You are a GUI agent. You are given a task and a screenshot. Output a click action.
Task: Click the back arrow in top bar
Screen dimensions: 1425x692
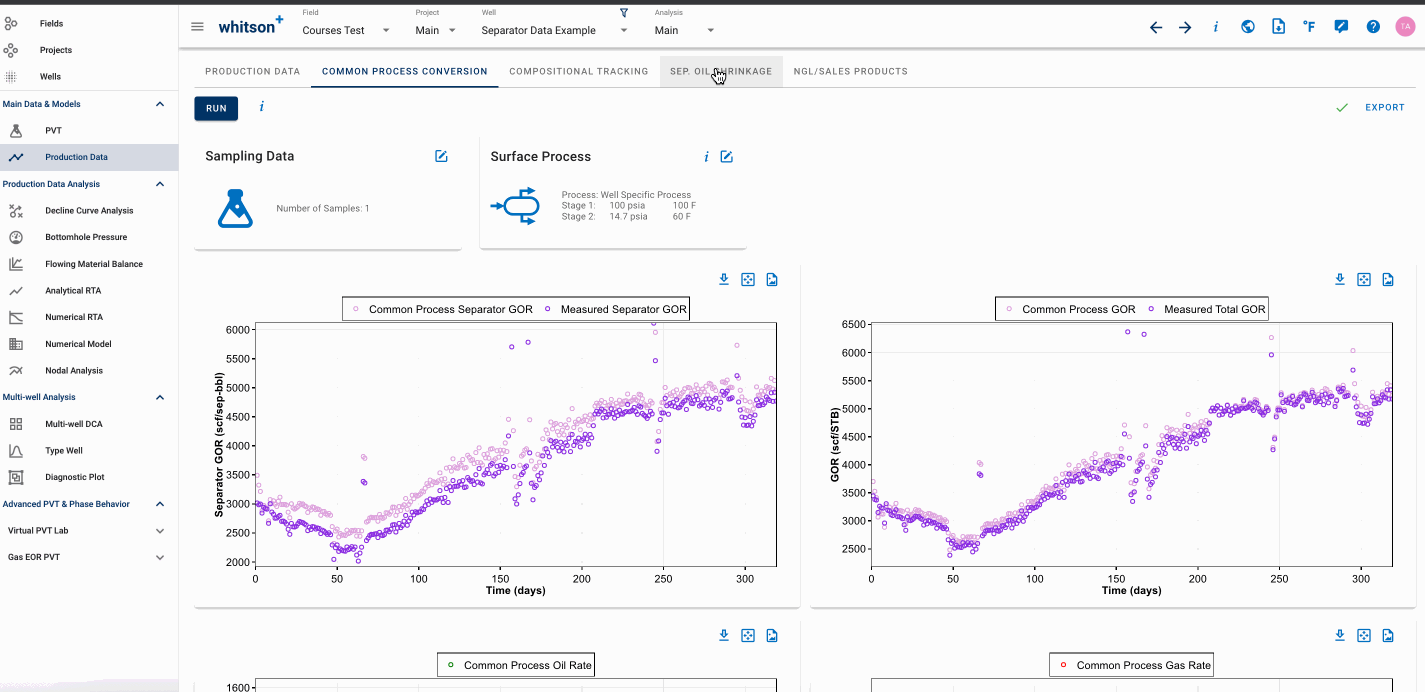pyautogui.click(x=1156, y=27)
